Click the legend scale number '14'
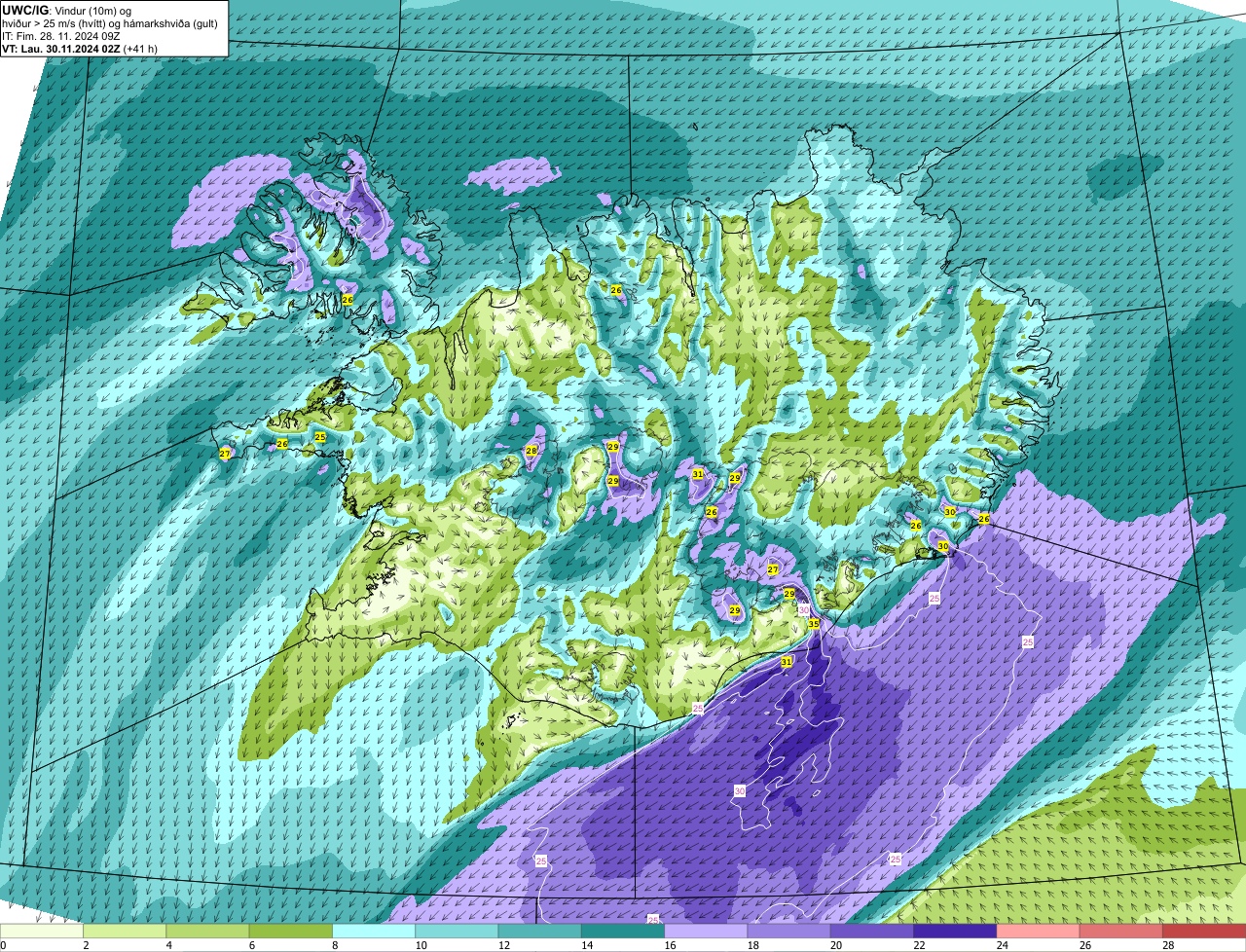The height and width of the screenshot is (952, 1246). pos(586,945)
